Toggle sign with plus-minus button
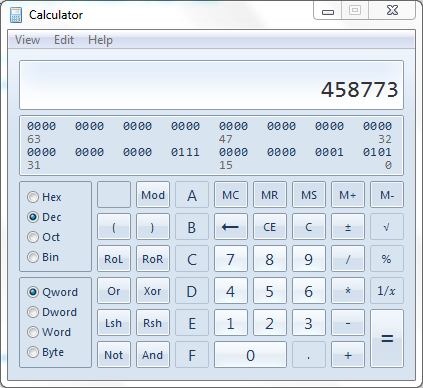 348,227
